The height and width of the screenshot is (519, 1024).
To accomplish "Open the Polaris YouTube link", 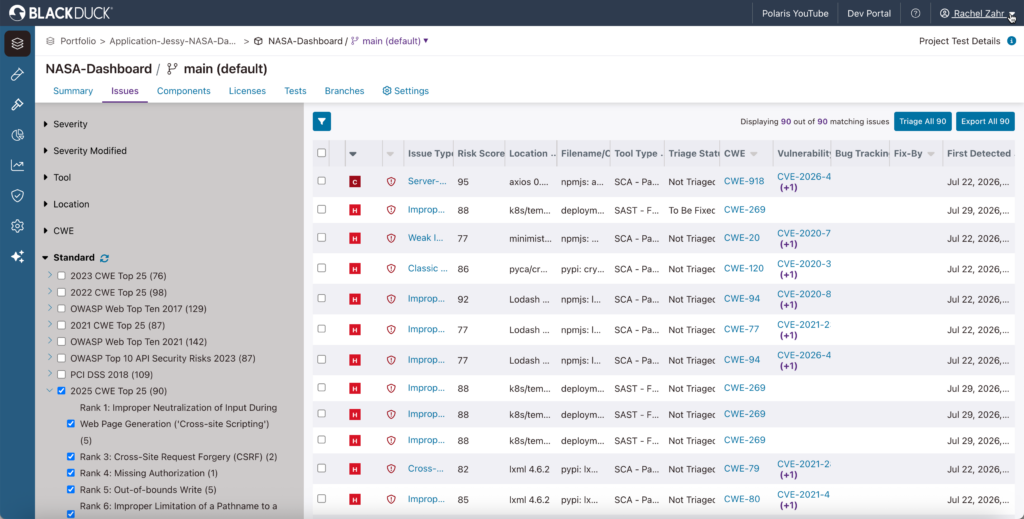I will click(795, 13).
